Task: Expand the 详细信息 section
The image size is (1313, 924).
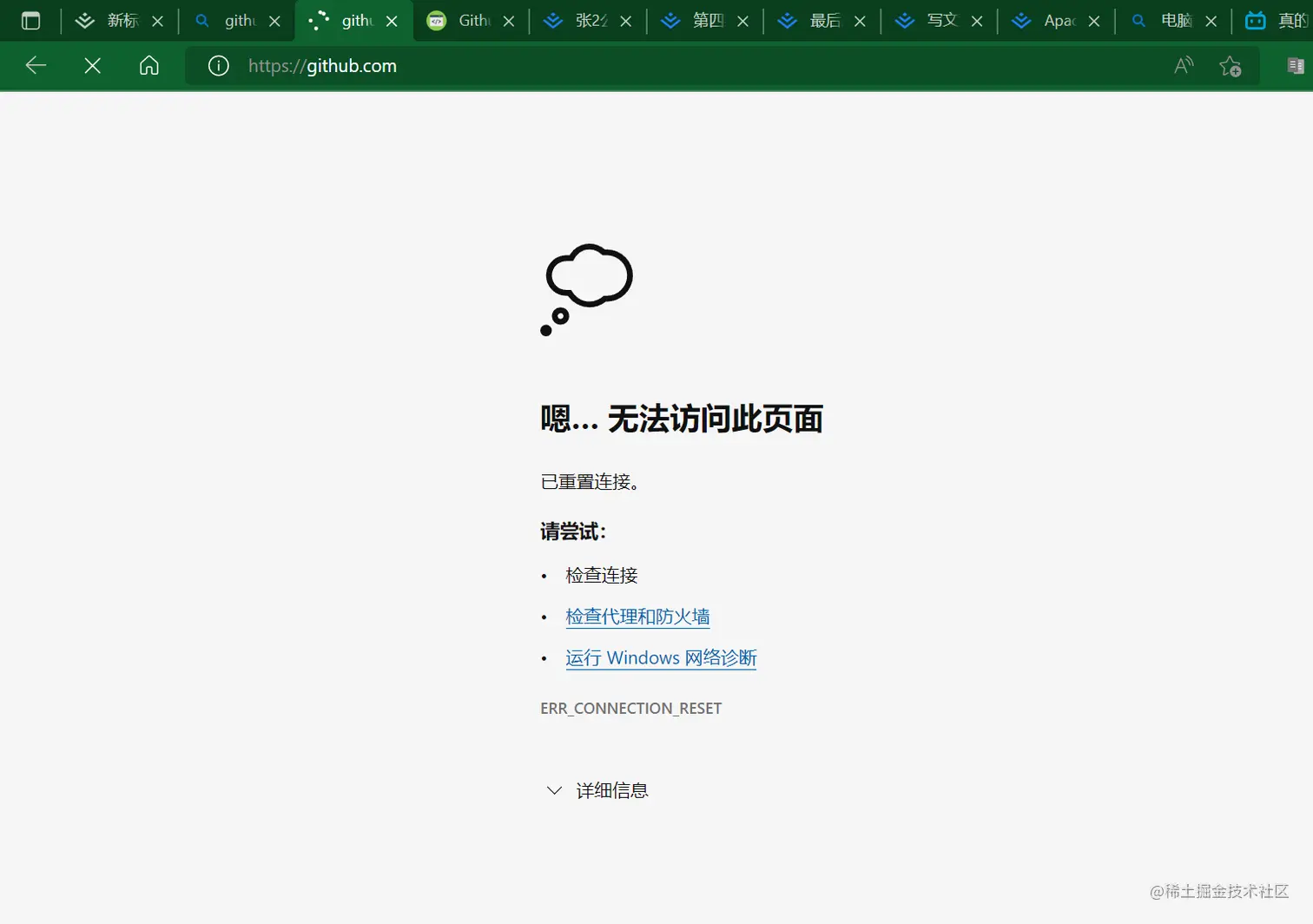Action: click(611, 790)
